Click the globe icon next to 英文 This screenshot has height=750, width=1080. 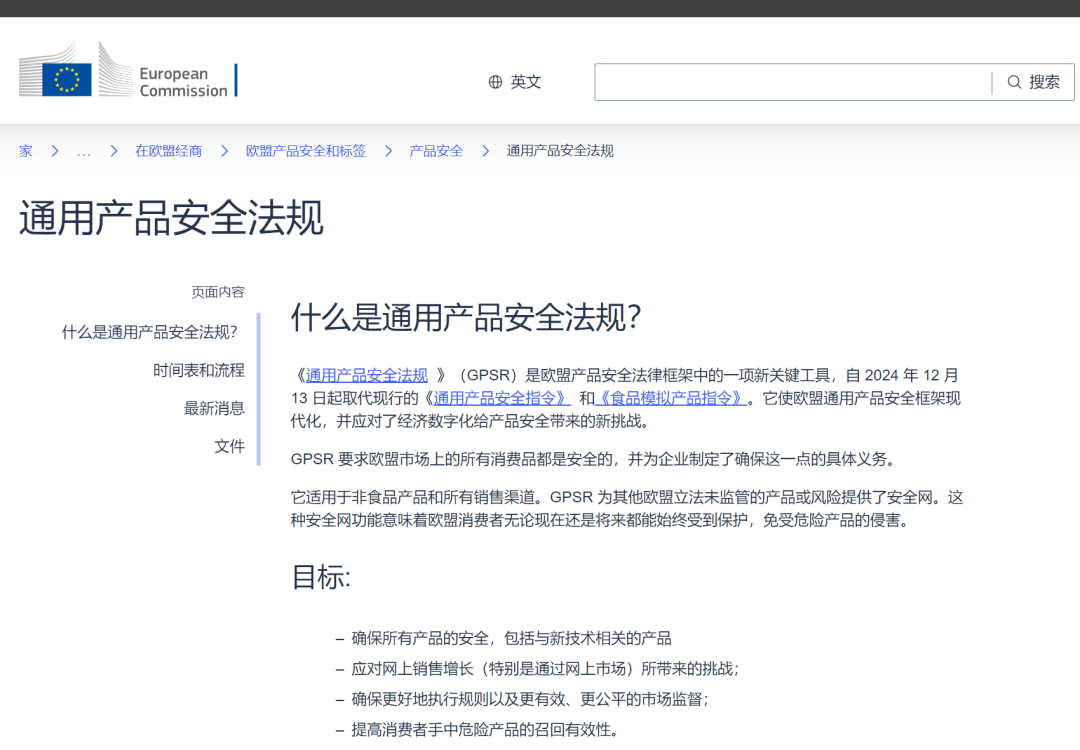tap(494, 82)
